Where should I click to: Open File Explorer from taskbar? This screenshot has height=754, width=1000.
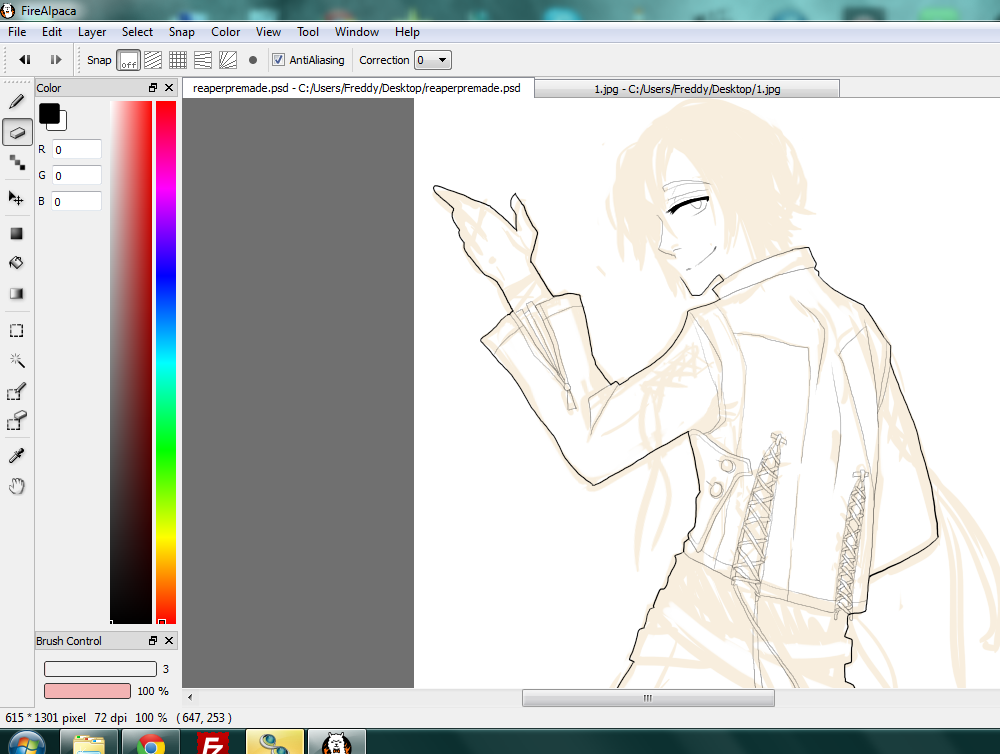[89, 744]
